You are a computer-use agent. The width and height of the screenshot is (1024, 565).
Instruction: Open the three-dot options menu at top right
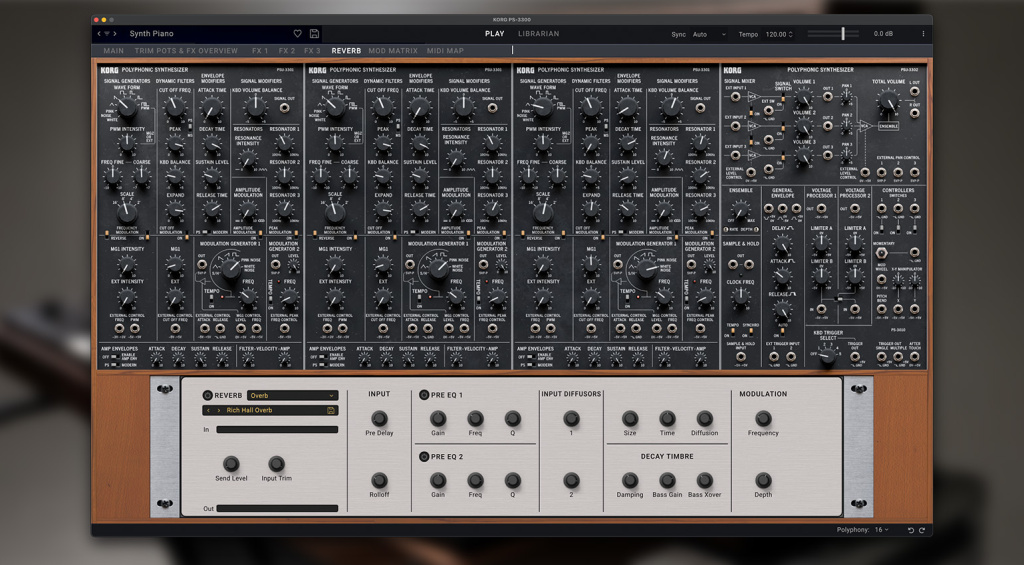tap(922, 34)
